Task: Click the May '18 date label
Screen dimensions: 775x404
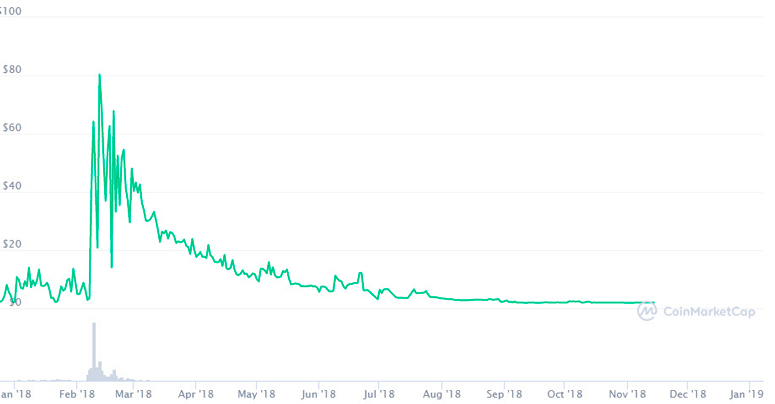Action: (x=257, y=394)
